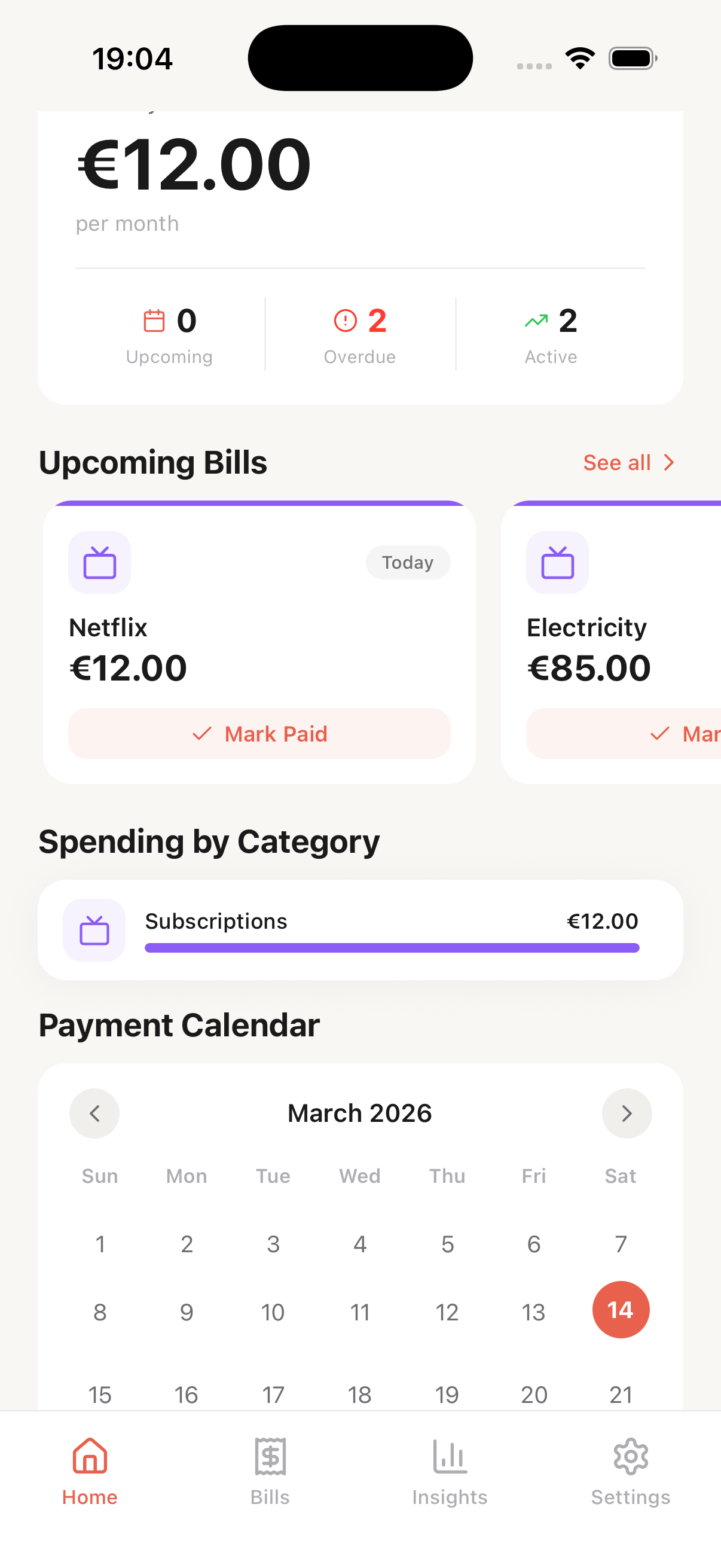
Task: Tap the Today badge on Netflix
Action: coord(408,562)
